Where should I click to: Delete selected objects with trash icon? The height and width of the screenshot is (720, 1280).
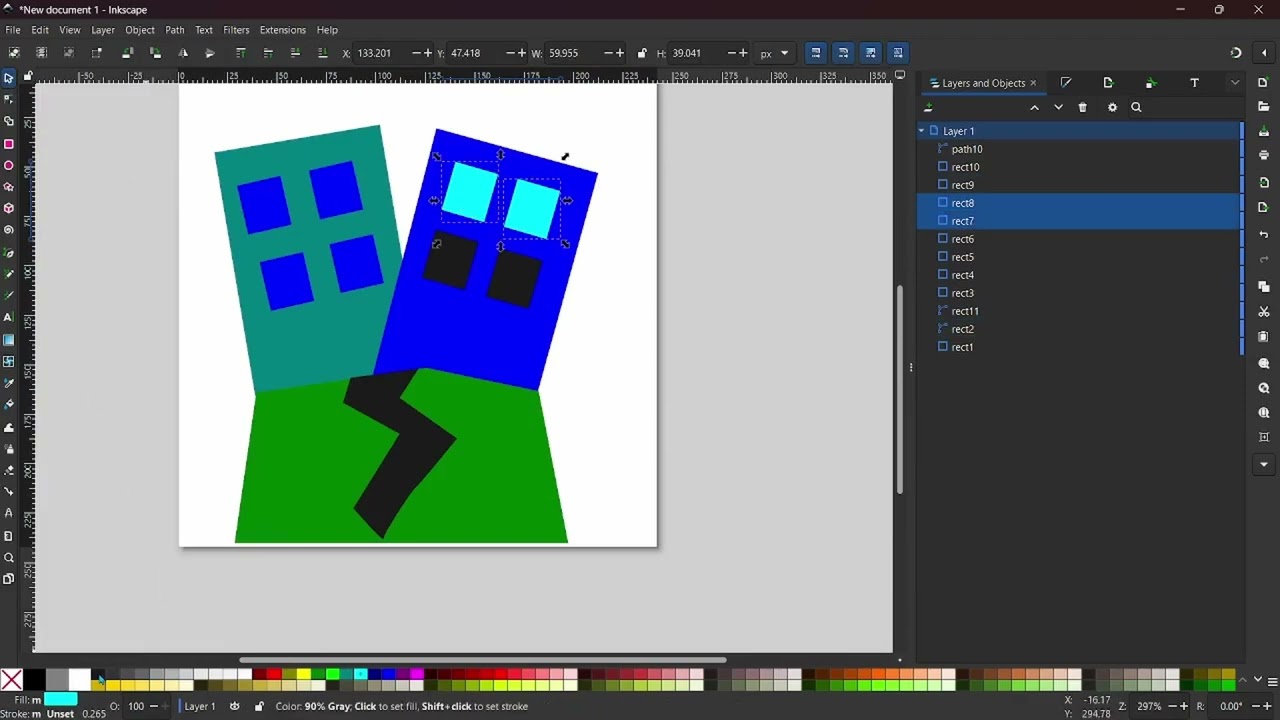click(1082, 107)
